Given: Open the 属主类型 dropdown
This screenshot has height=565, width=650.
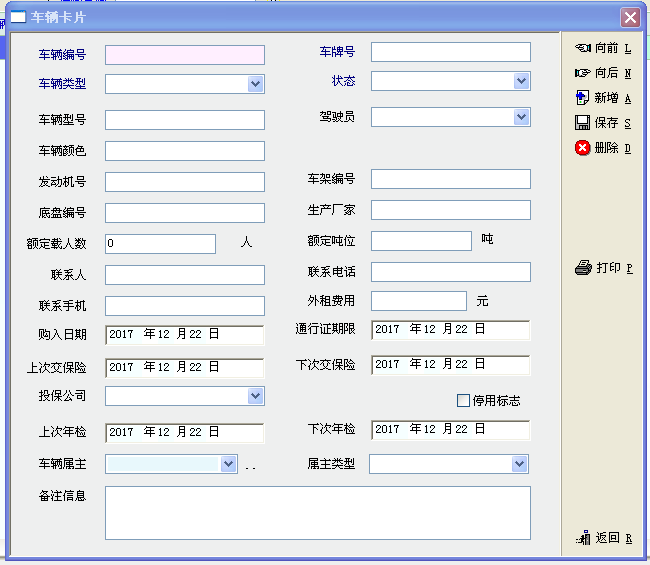Looking at the screenshot, I should [x=519, y=464].
